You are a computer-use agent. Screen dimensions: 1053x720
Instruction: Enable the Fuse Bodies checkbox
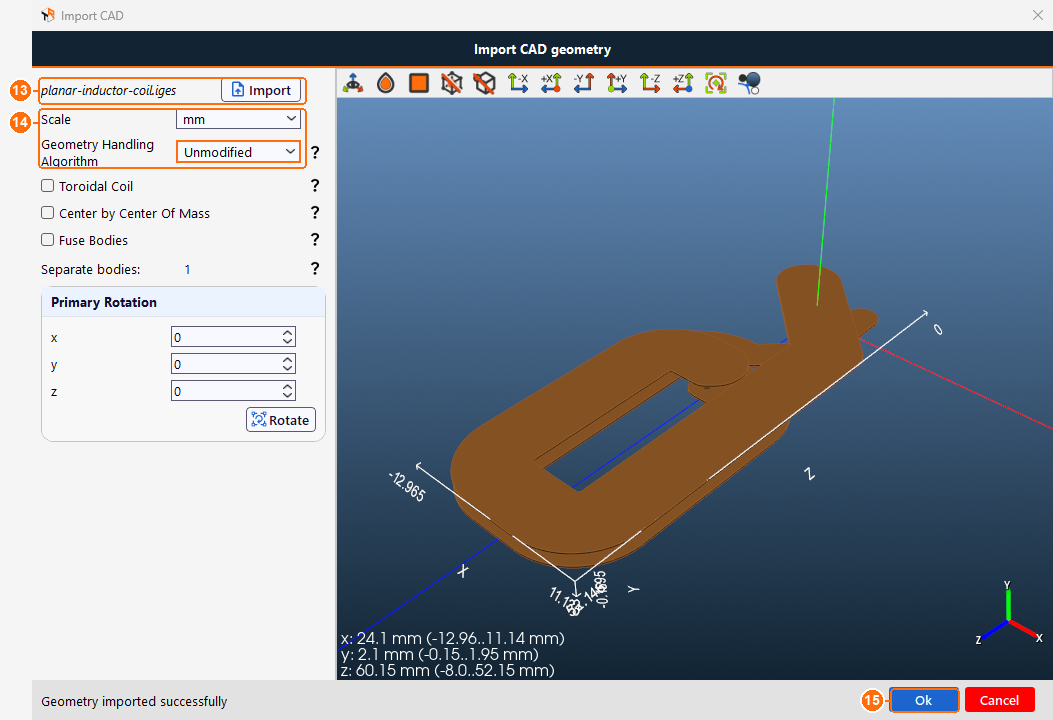(48, 240)
